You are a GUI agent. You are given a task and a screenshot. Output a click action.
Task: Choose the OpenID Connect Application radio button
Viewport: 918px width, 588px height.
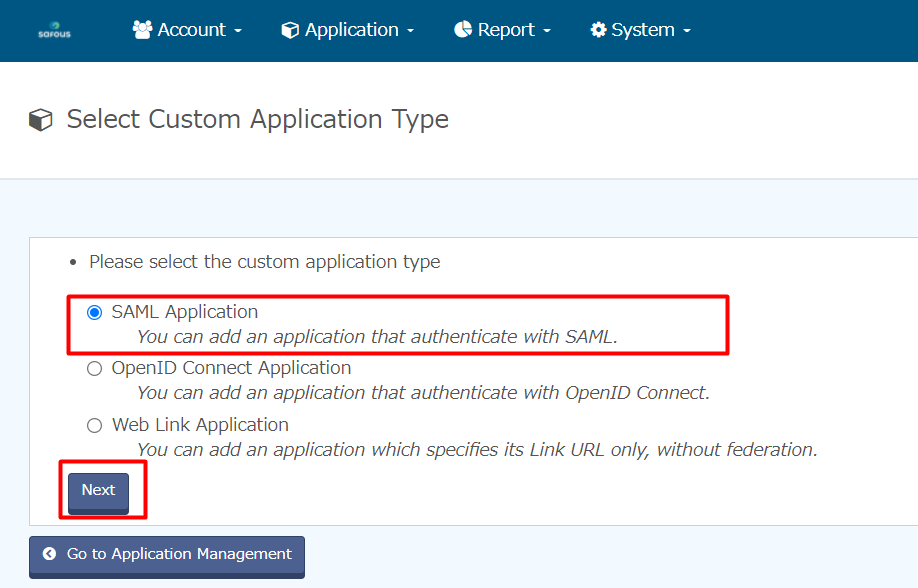95,368
